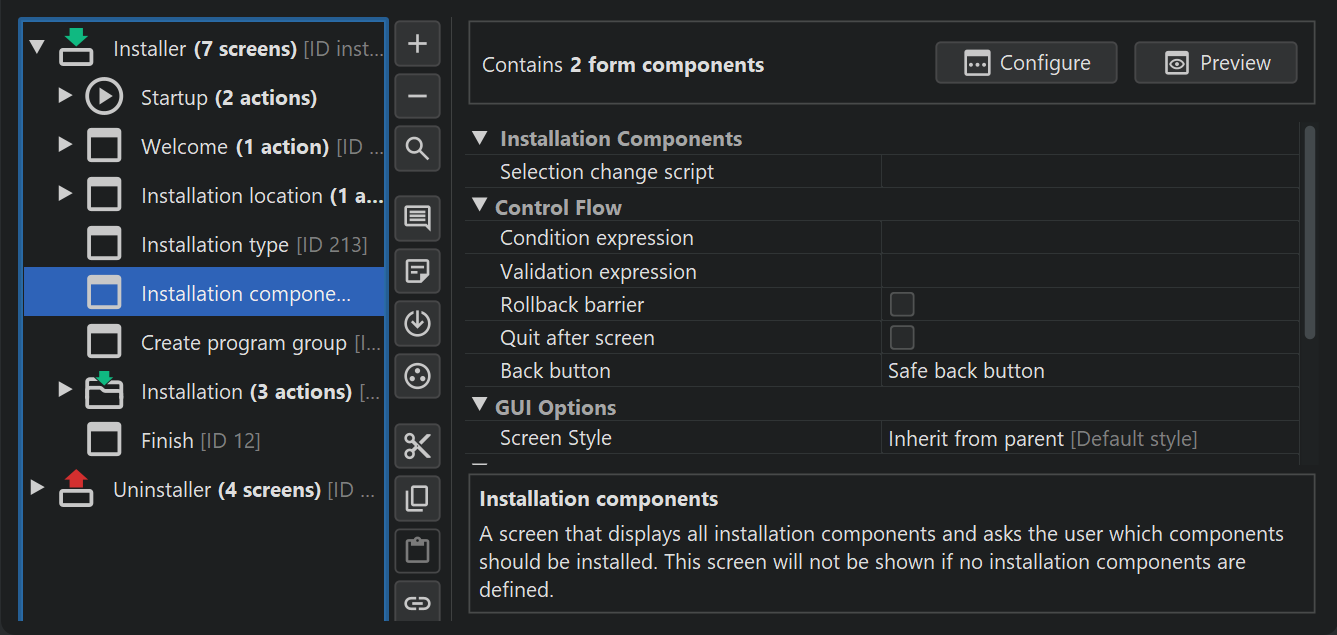Click the chain link icon
The image size is (1337, 635).
pyautogui.click(x=418, y=602)
